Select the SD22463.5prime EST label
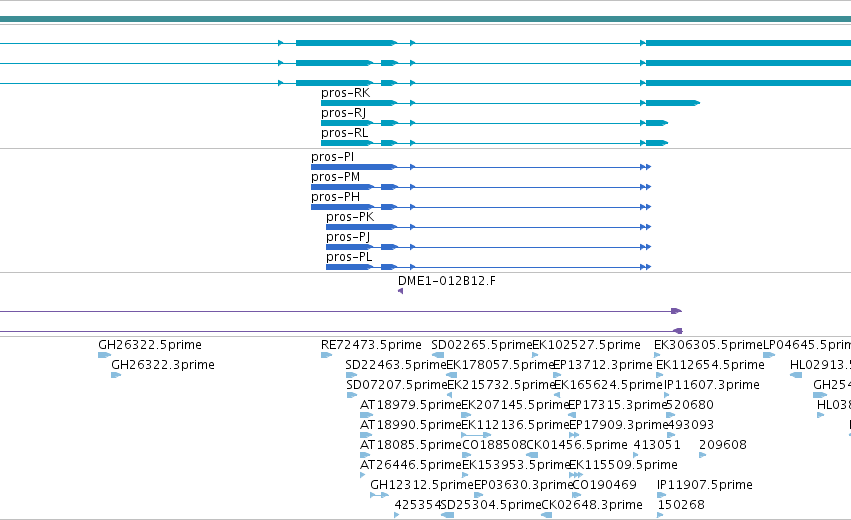This screenshot has height=520, width=851. pyautogui.click(x=396, y=365)
